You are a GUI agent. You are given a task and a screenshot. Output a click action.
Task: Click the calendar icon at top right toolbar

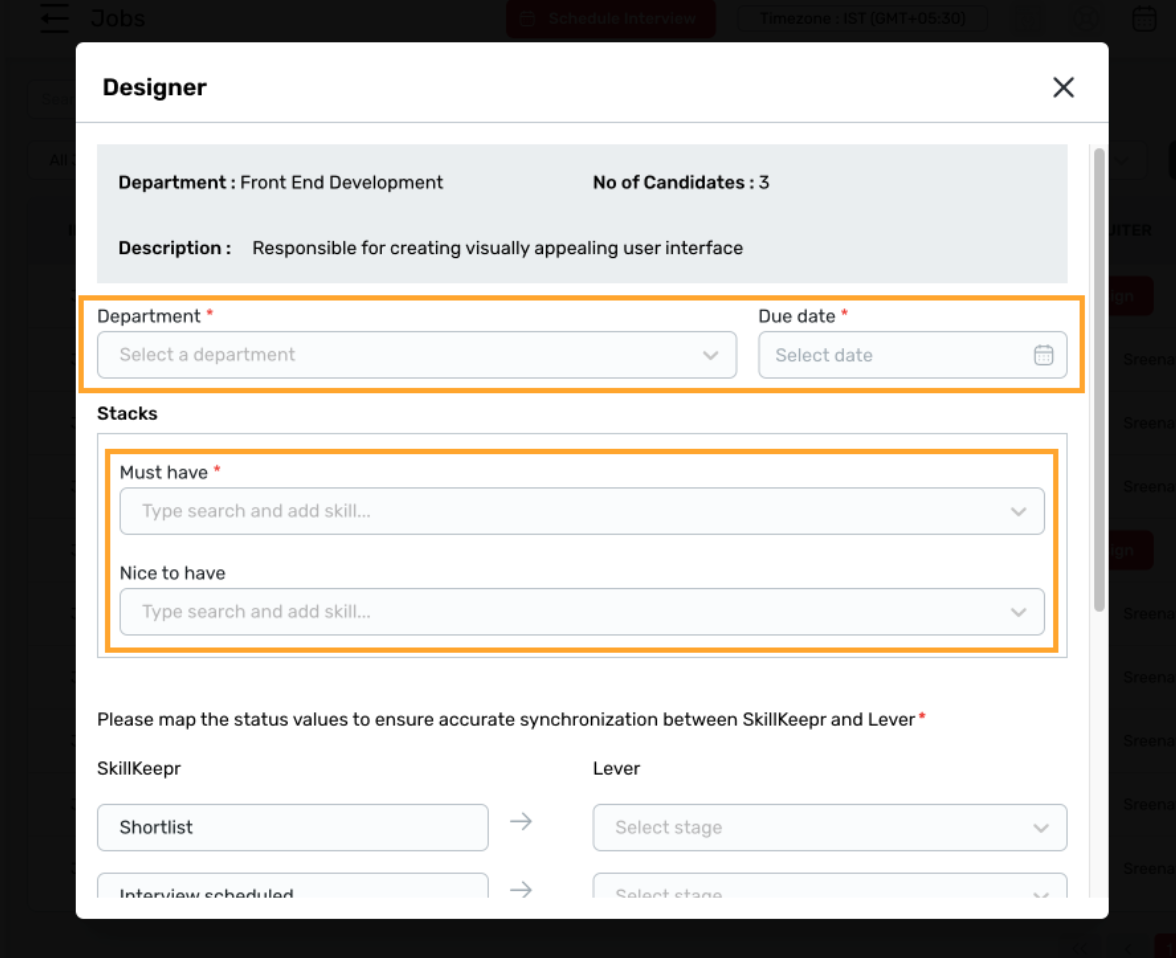pyautogui.click(x=1143, y=17)
